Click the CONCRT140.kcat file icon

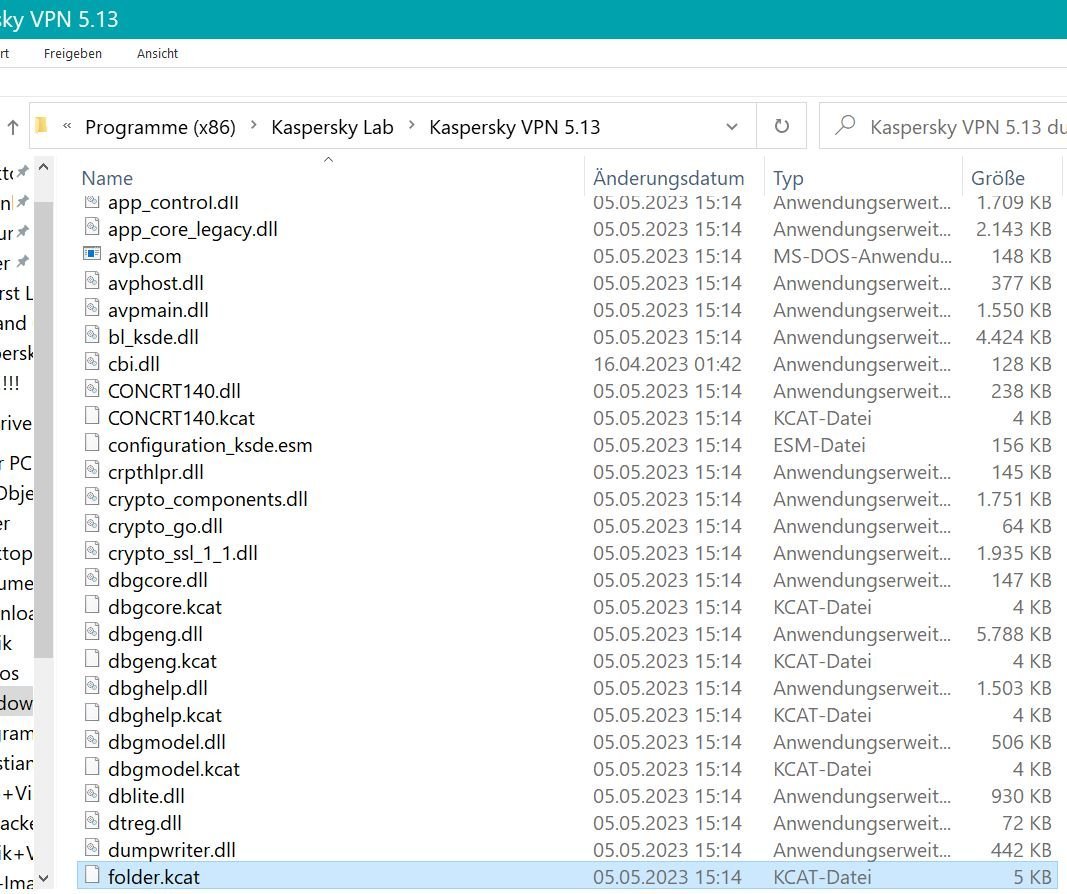coord(92,418)
